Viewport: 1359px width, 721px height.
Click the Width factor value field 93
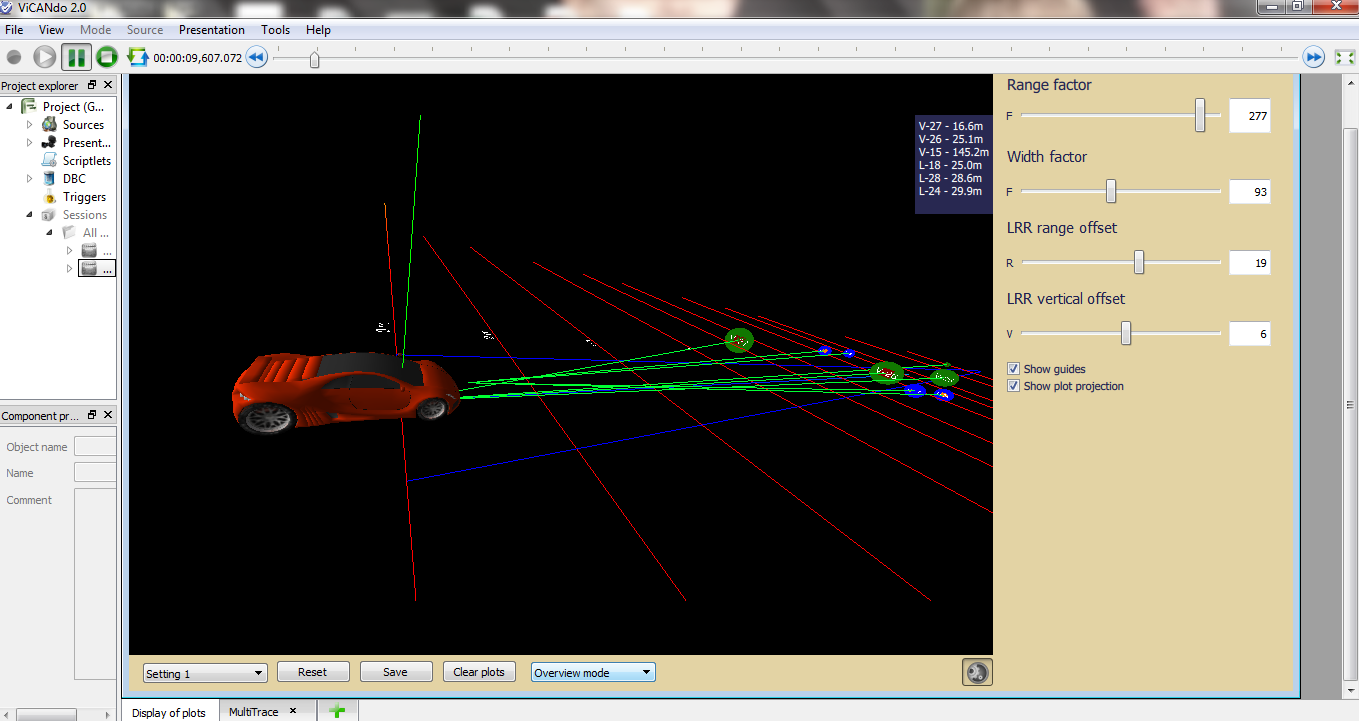(1249, 191)
